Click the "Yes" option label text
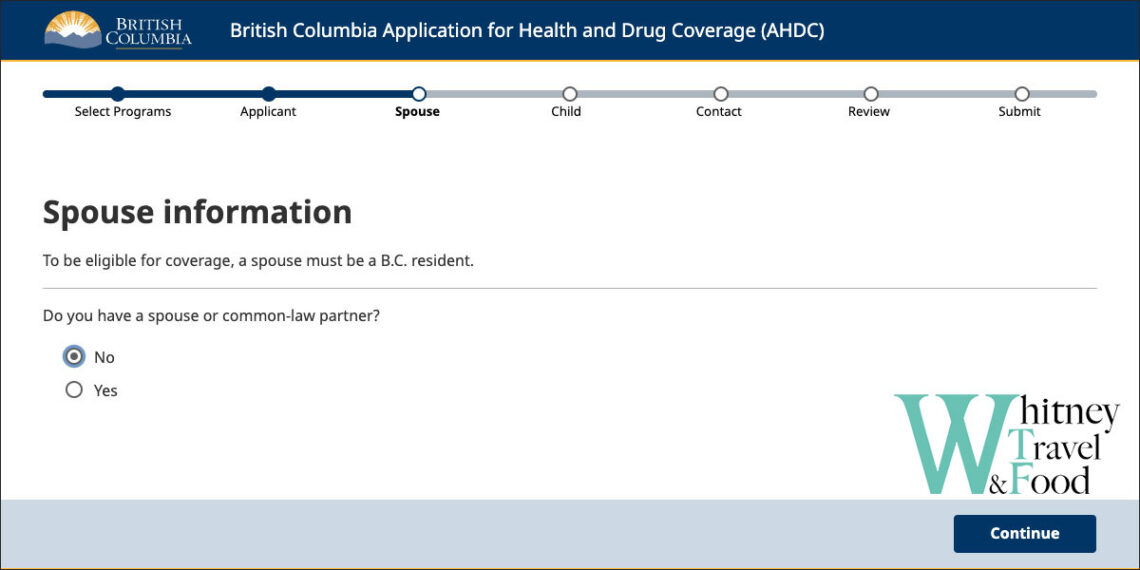The width and height of the screenshot is (1140, 570). [106, 391]
